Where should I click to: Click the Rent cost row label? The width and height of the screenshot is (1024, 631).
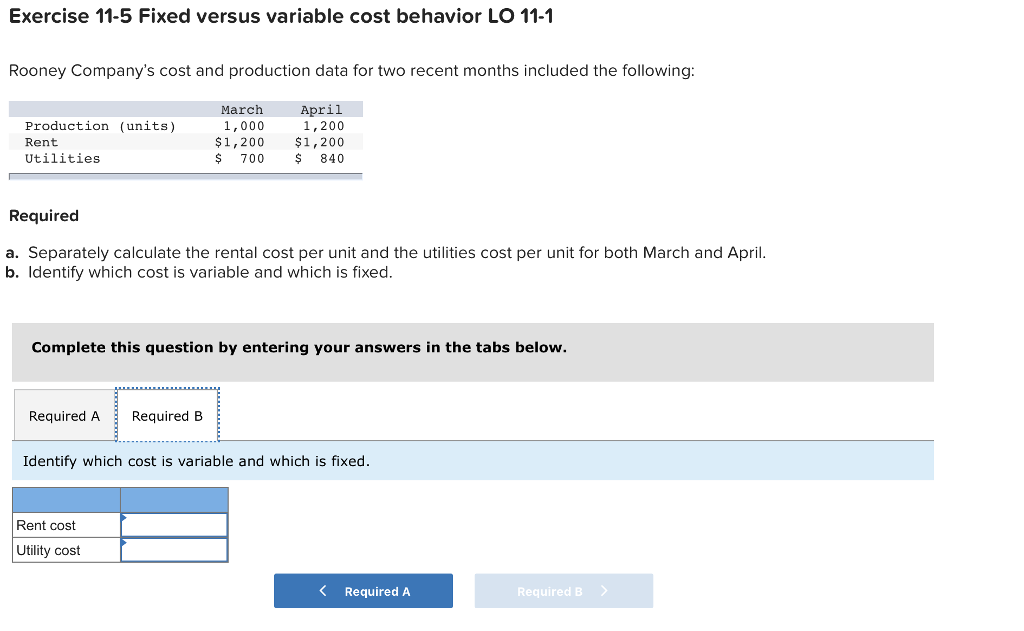coord(44,524)
